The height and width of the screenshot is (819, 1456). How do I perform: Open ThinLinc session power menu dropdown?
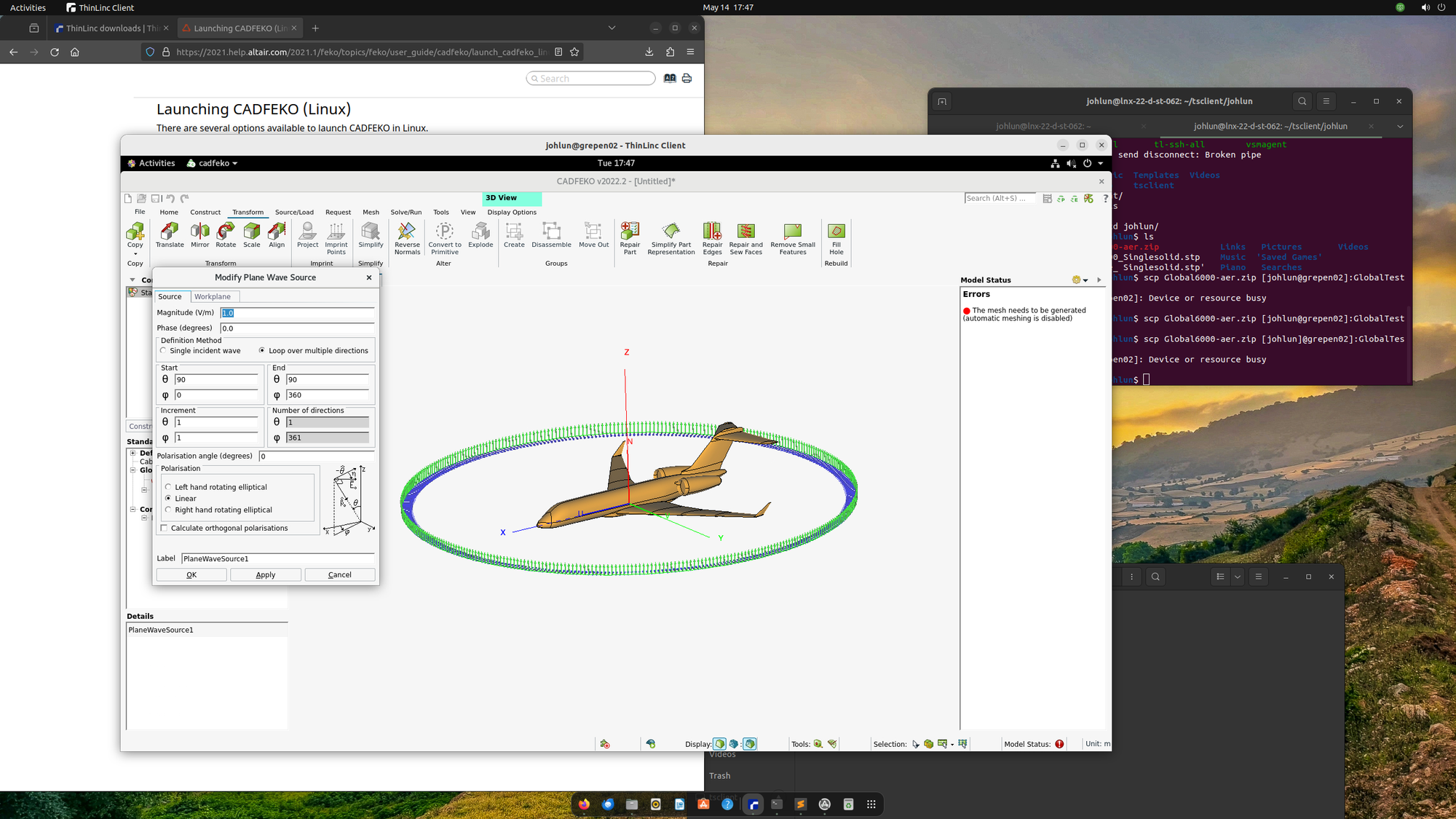1101,164
